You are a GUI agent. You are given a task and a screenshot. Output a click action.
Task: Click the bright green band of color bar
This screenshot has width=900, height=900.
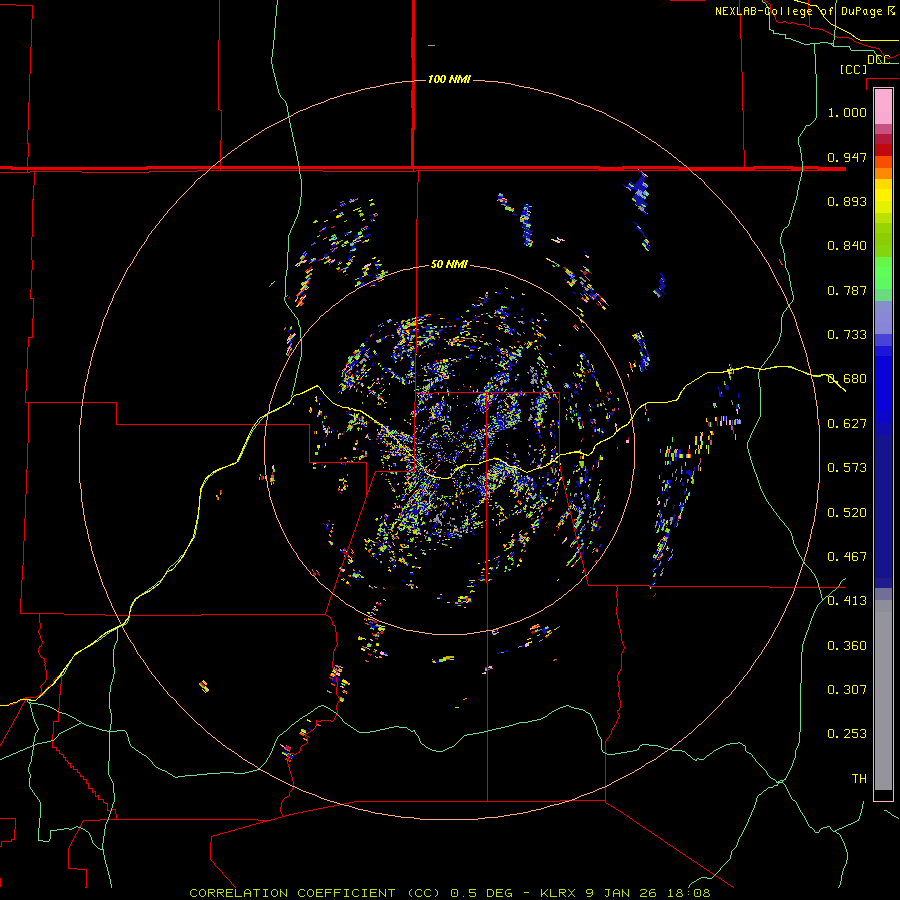click(x=883, y=273)
